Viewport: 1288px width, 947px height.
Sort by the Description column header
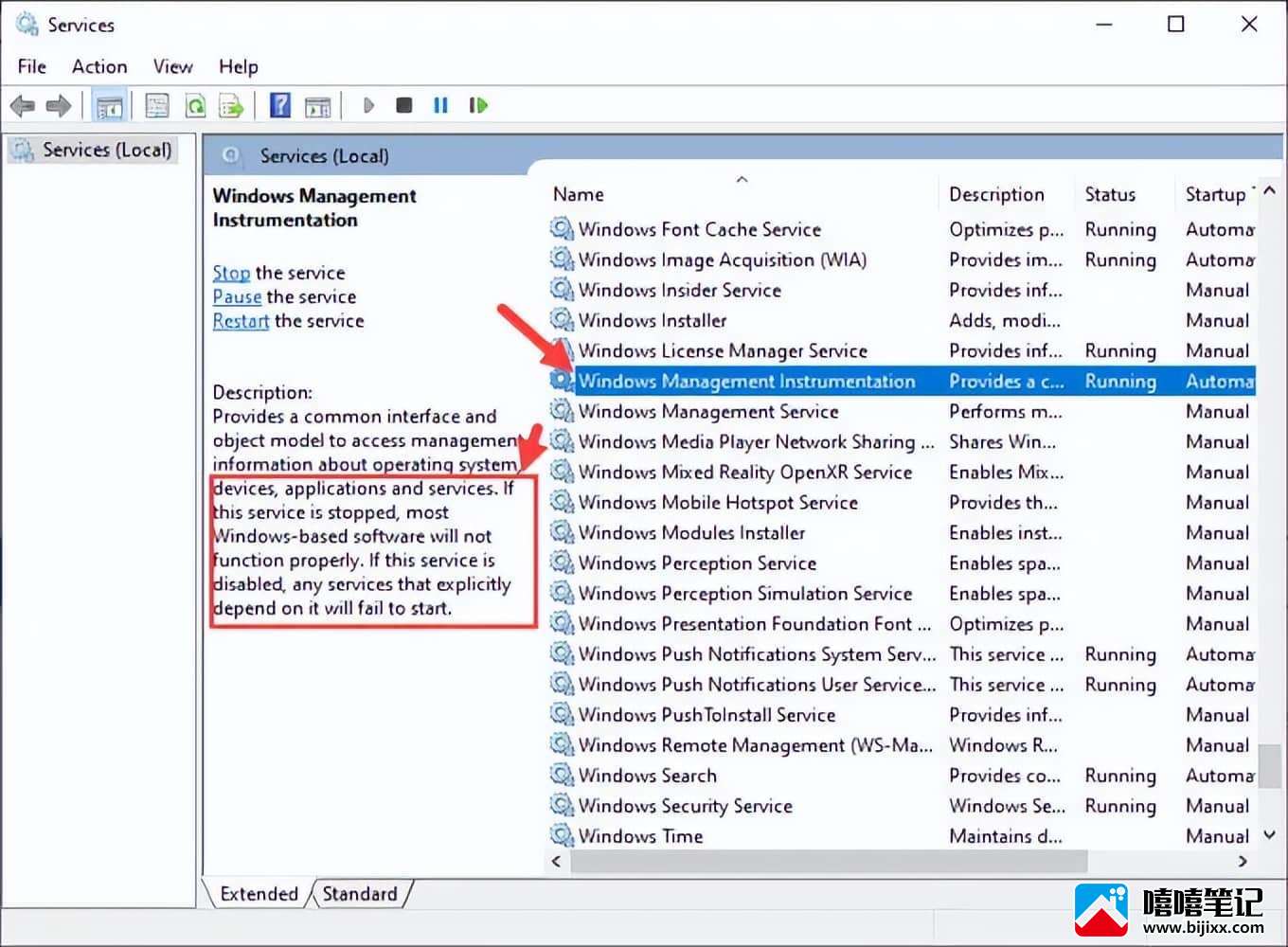point(1008,194)
